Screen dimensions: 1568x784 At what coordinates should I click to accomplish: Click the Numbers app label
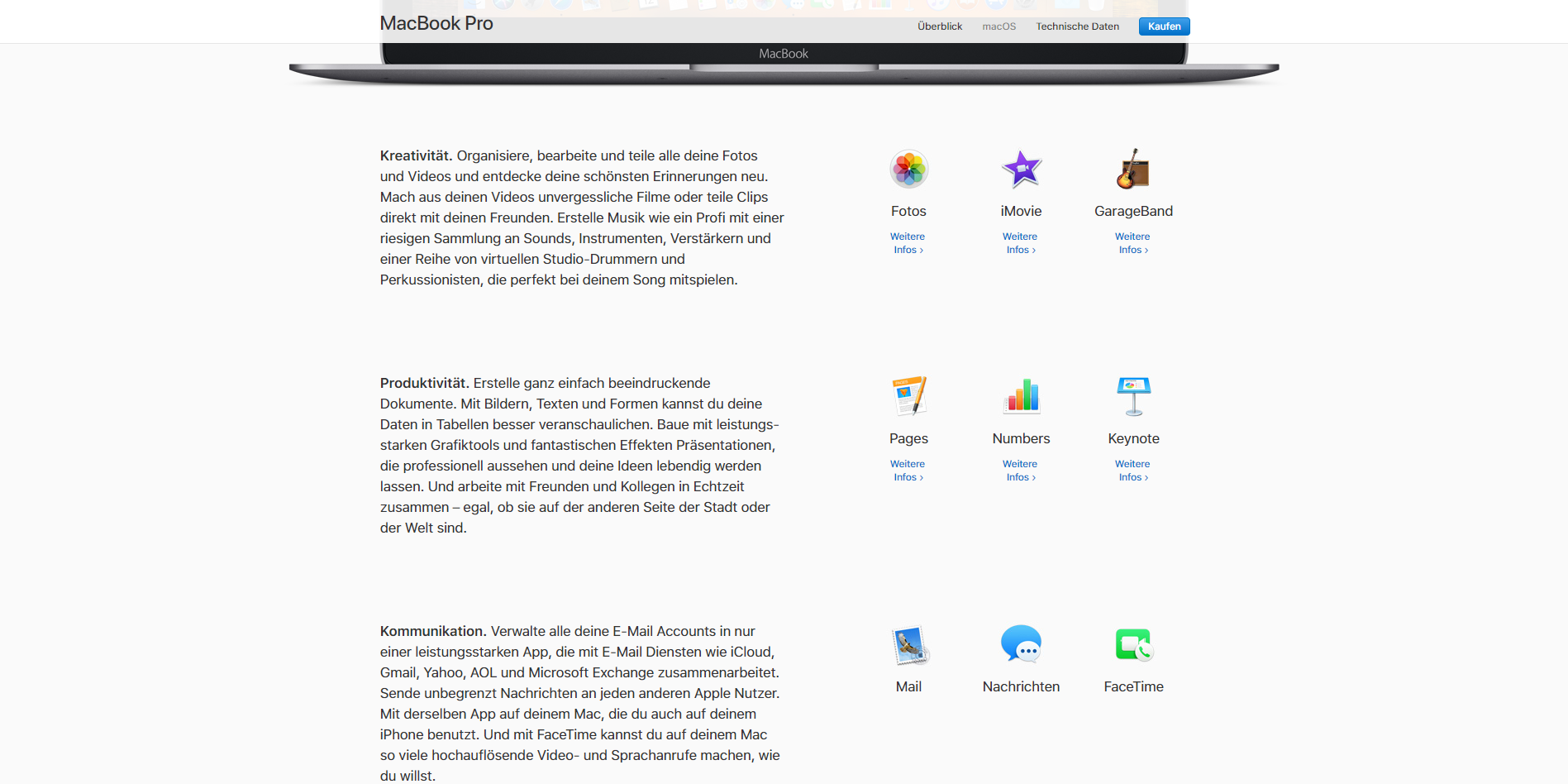(1021, 438)
